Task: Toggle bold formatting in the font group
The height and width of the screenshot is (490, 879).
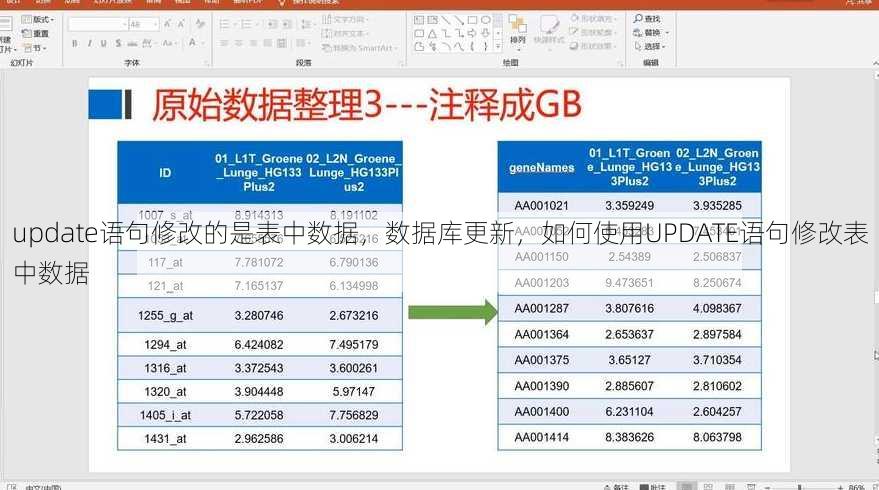Action: pos(75,43)
